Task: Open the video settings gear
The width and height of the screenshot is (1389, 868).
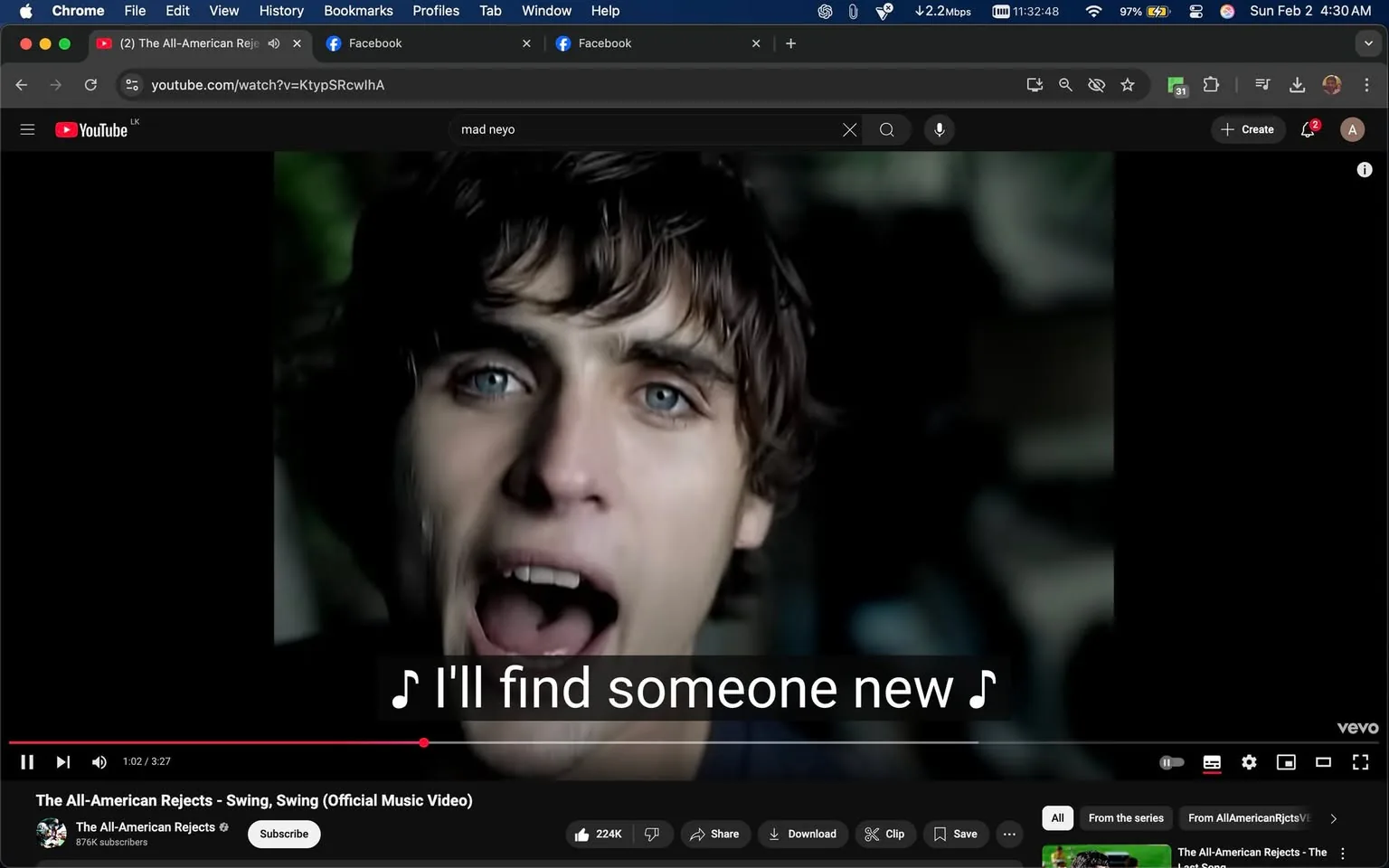Action: [1249, 762]
